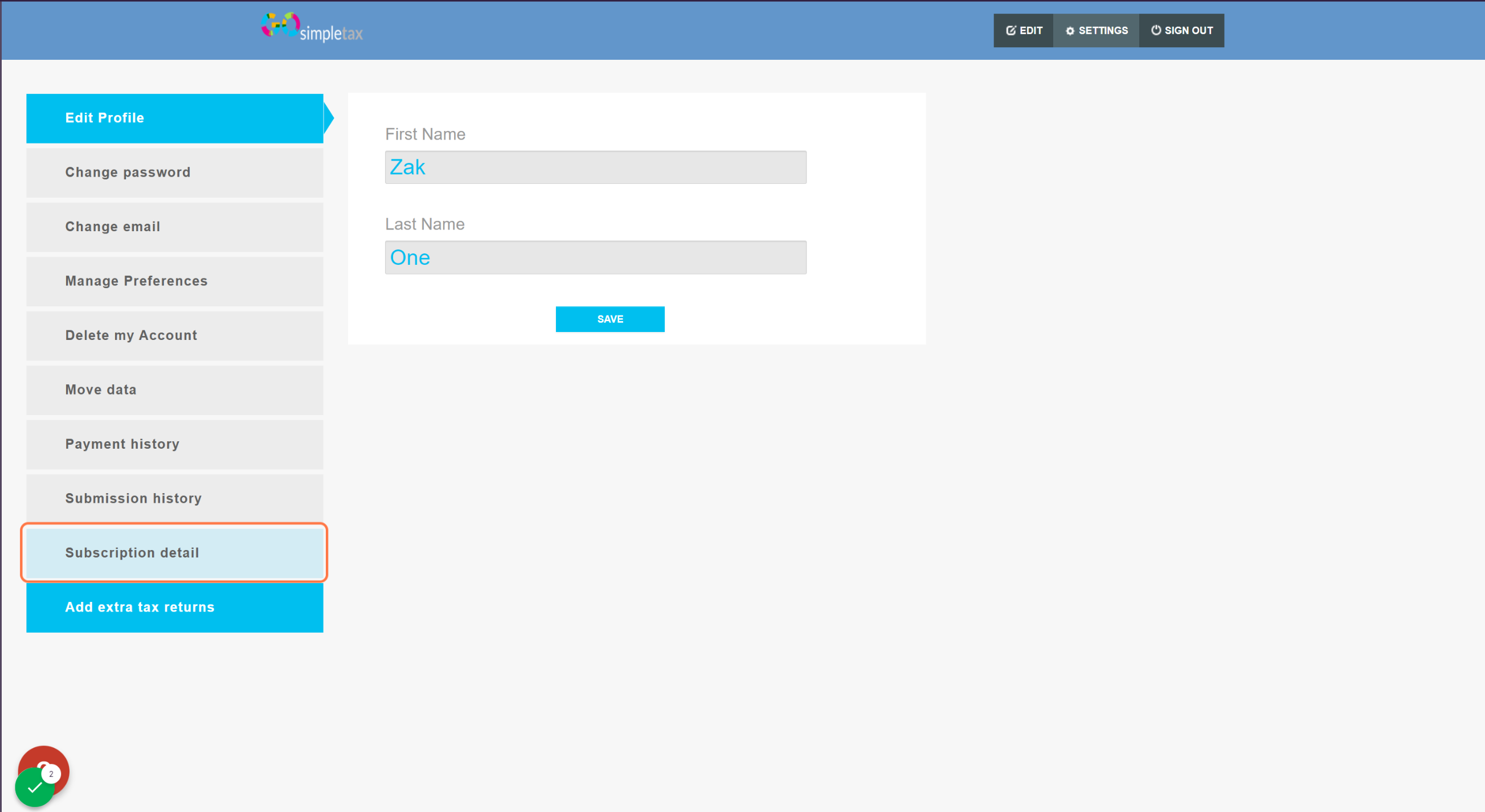The width and height of the screenshot is (1485, 812).
Task: Open the Move data section
Action: tap(175, 389)
